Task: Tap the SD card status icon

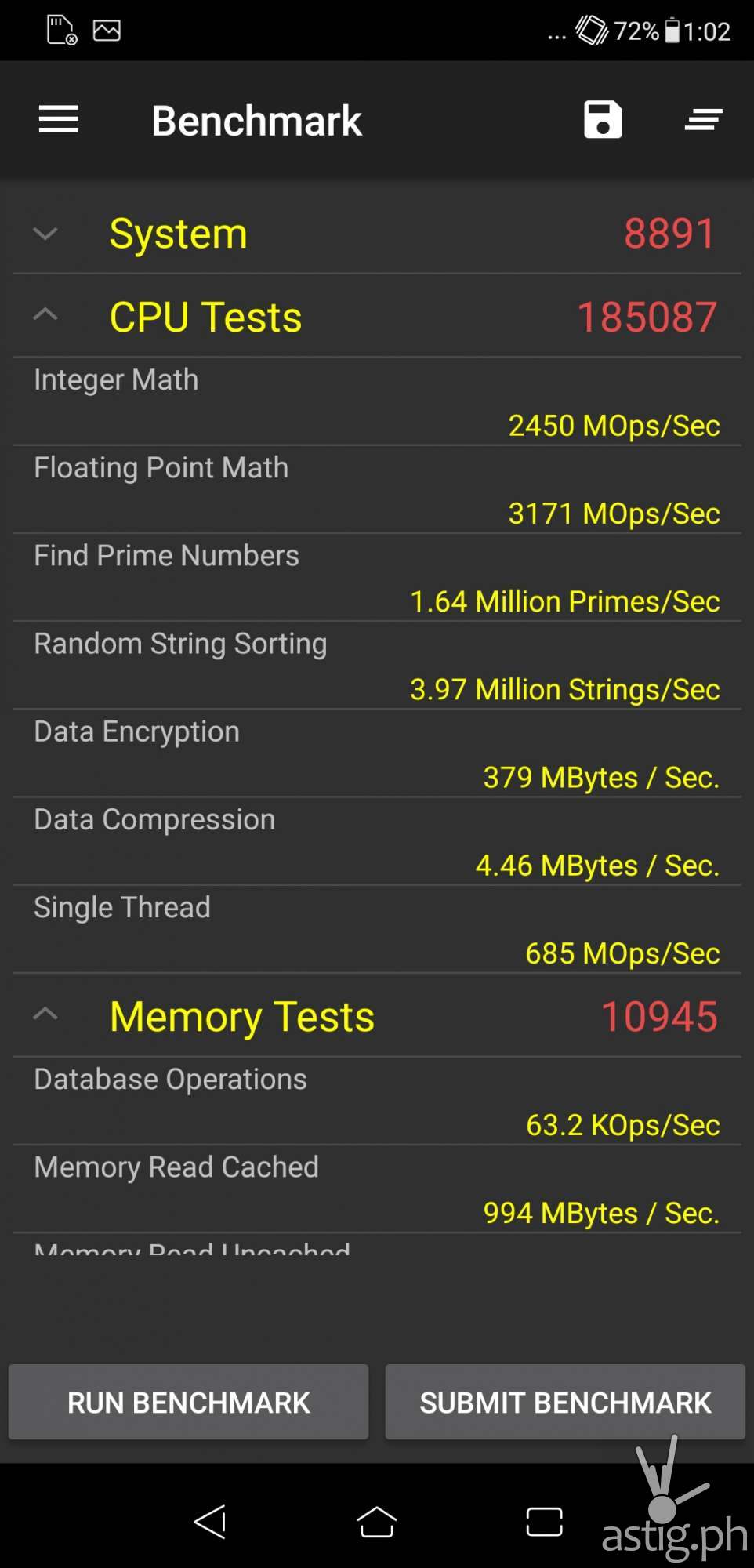Action: 62,31
